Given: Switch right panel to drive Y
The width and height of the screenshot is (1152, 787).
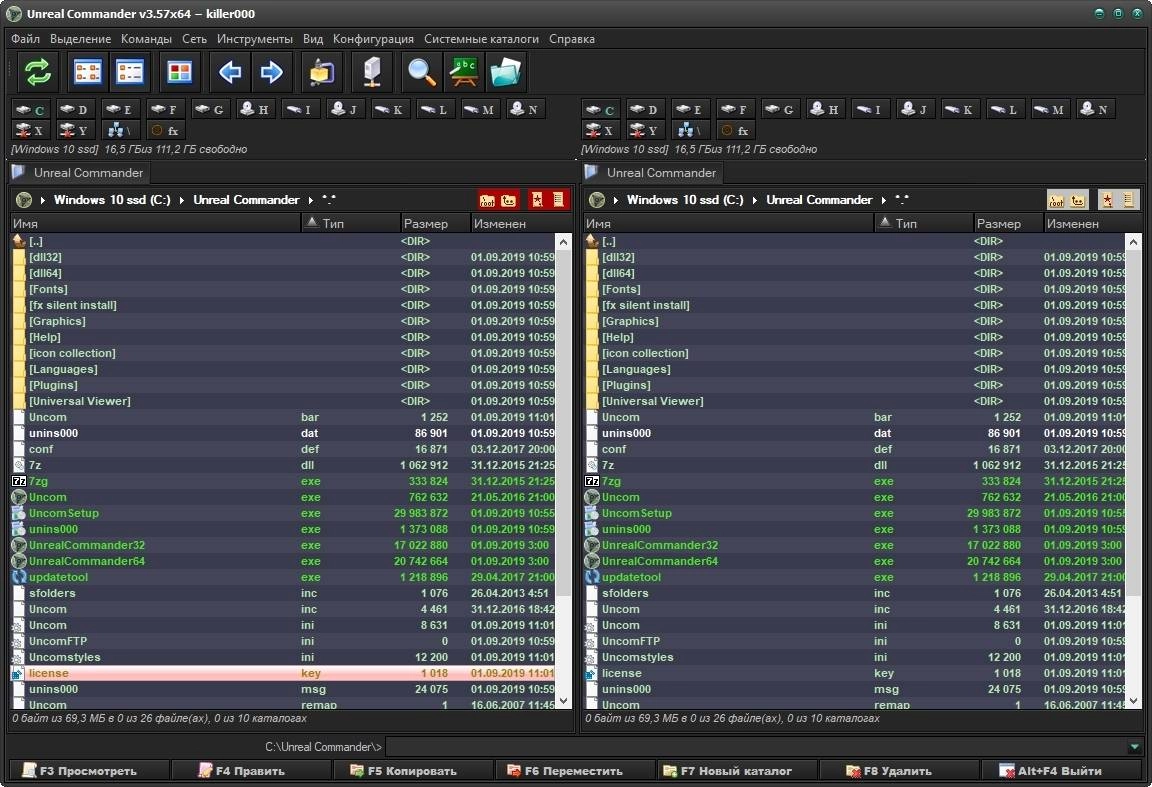Looking at the screenshot, I should (644, 131).
